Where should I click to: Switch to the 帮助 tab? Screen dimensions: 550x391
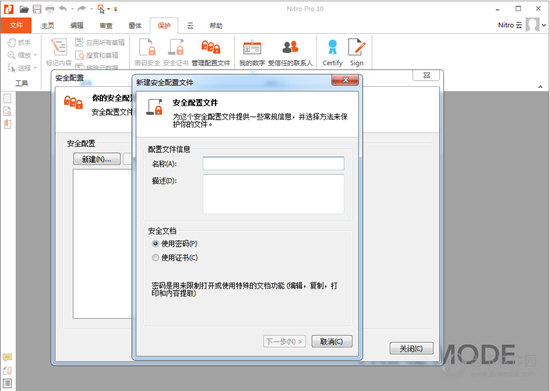tap(216, 26)
